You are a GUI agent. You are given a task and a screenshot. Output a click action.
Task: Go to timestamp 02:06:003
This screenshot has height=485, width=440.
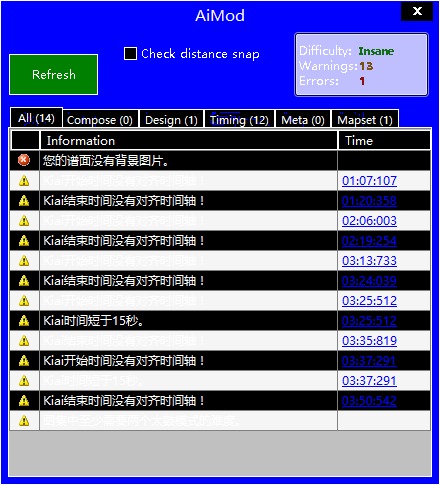(x=369, y=221)
